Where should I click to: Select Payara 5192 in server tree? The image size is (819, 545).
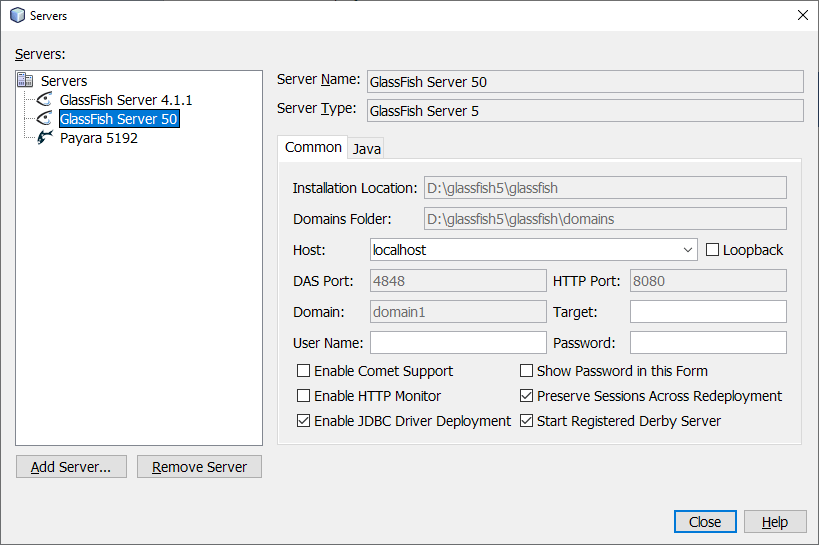[99, 138]
